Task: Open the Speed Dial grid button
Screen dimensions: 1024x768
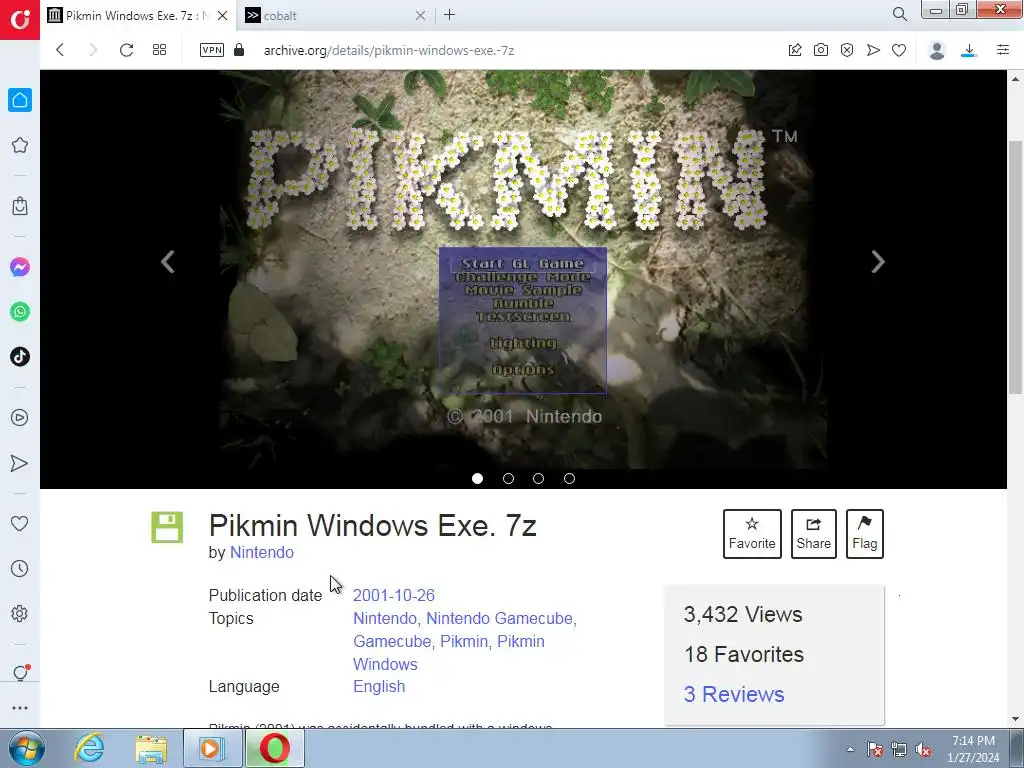Action: [159, 50]
